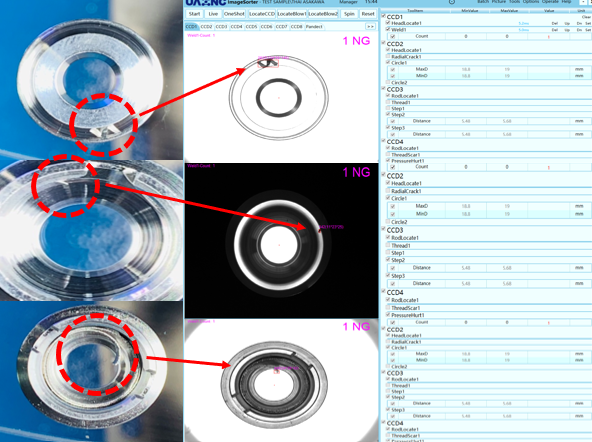Screen dimensions: 592x442
Task: Click the LocateBlow1 button
Action: (292, 14)
